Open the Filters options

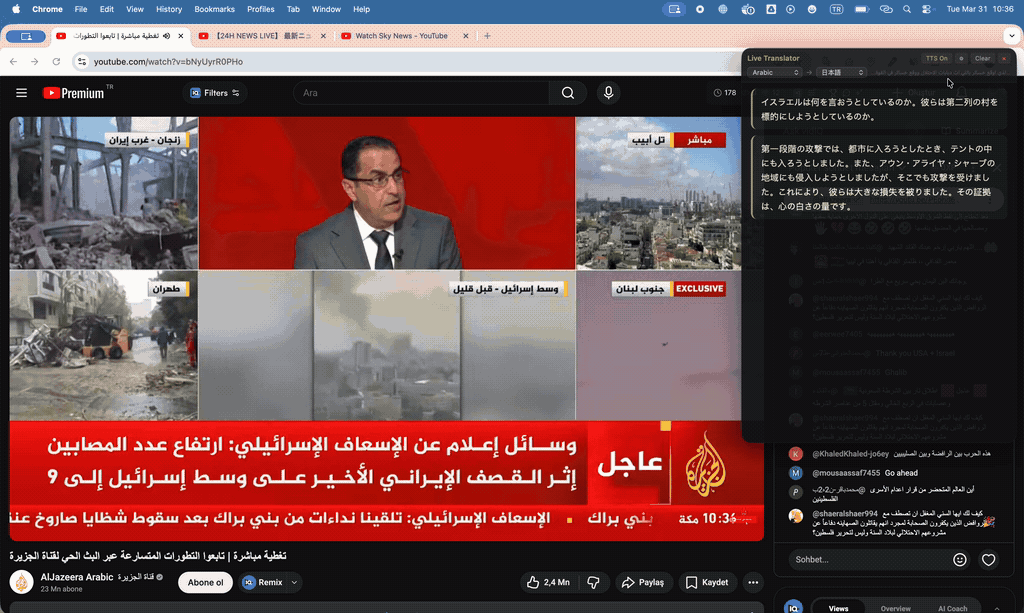point(214,93)
